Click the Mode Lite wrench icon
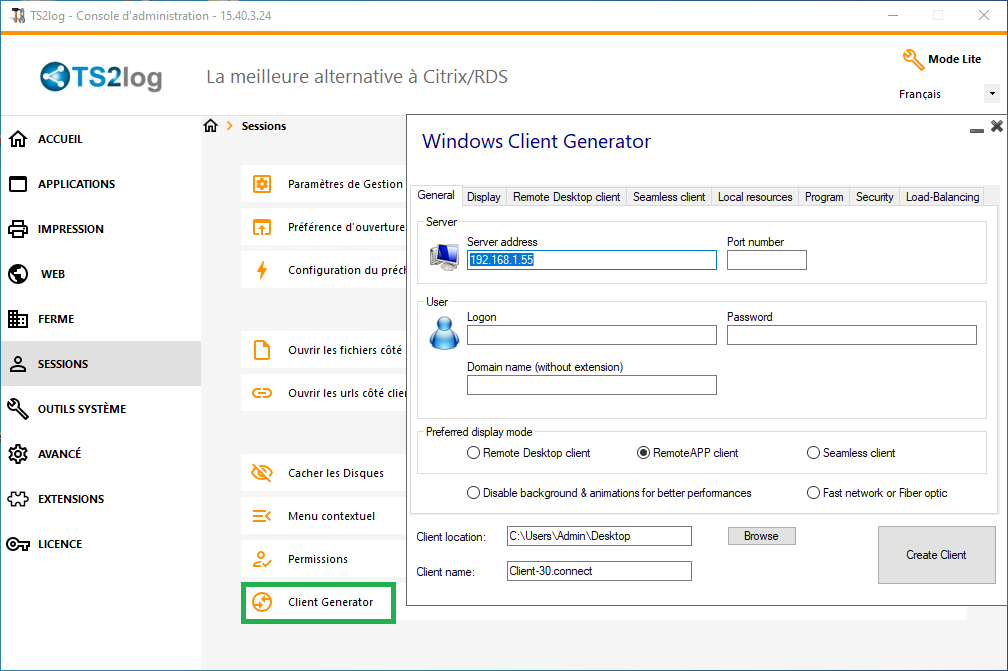This screenshot has width=1008, height=671. pyautogui.click(x=913, y=60)
